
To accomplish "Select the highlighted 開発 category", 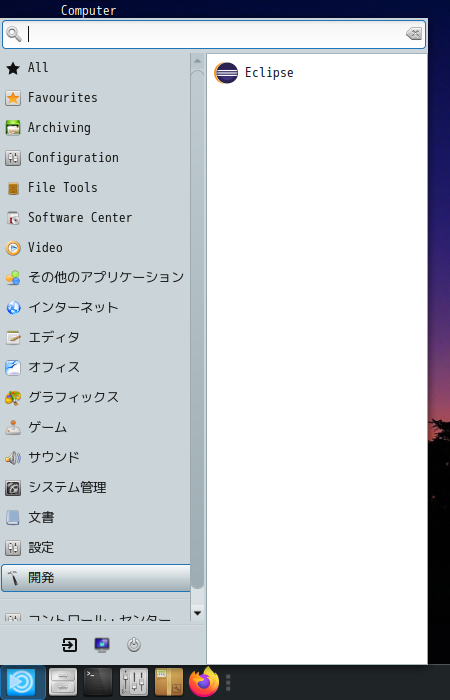I will click(x=96, y=578).
